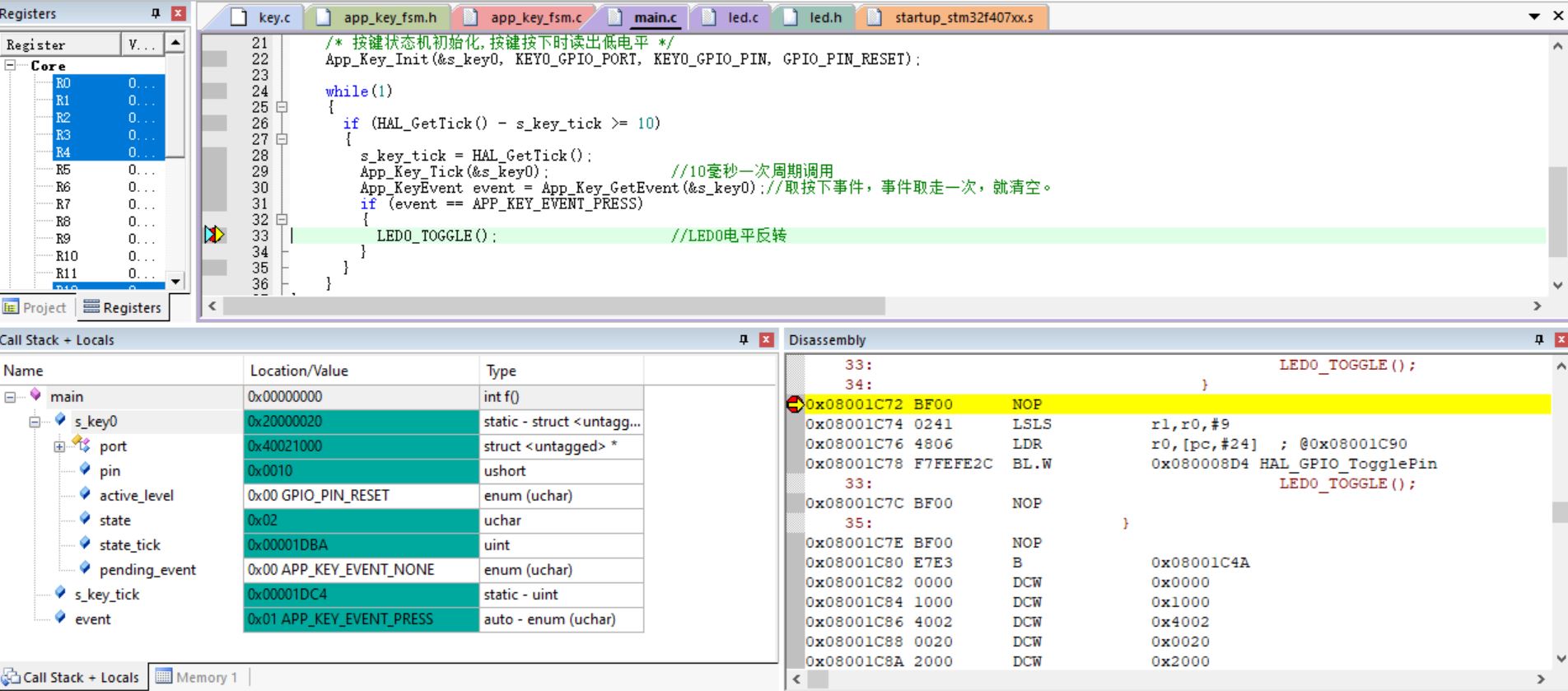This screenshot has width=1568, height=691.
Task: Switch to key.c tab
Action: 262,17
